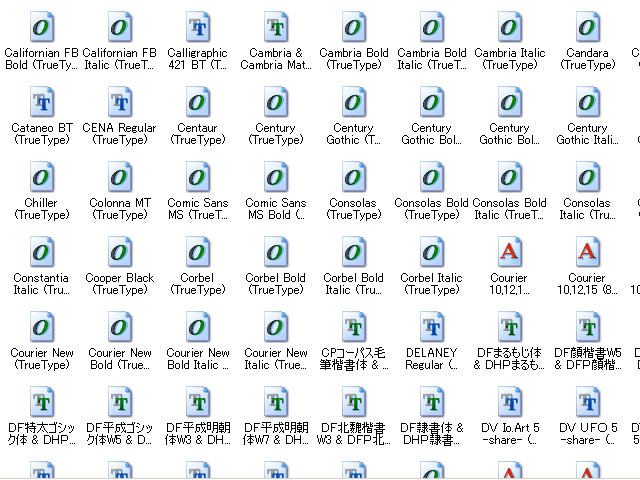
Task: Select the Cataneo BT font icon
Action: pos(42,102)
